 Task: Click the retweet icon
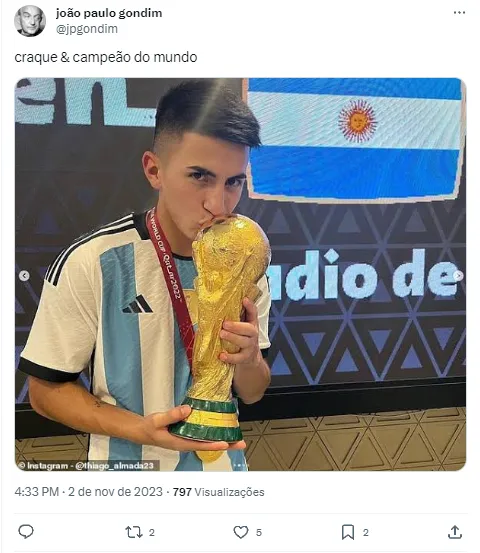(x=134, y=532)
